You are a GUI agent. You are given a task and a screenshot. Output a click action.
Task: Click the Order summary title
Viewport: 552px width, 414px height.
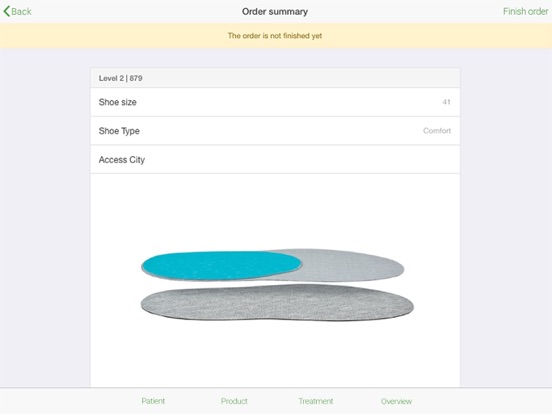coord(275,12)
